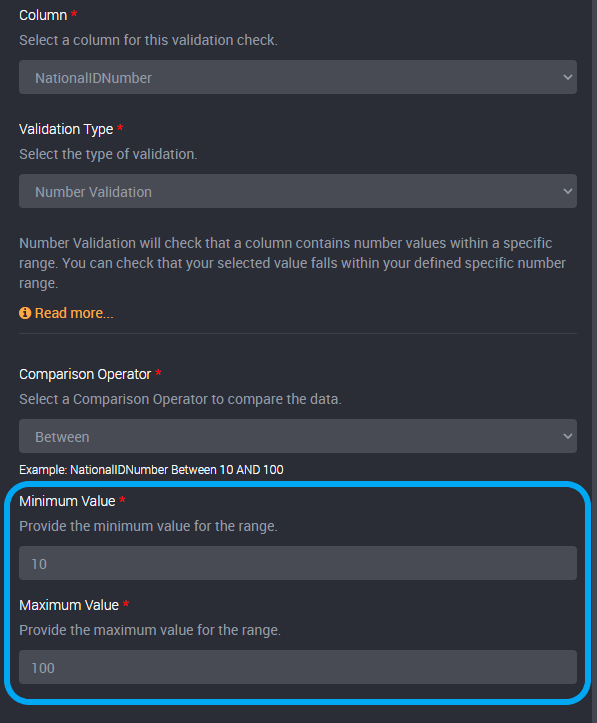Click the Minimum Value label

click(x=67, y=501)
